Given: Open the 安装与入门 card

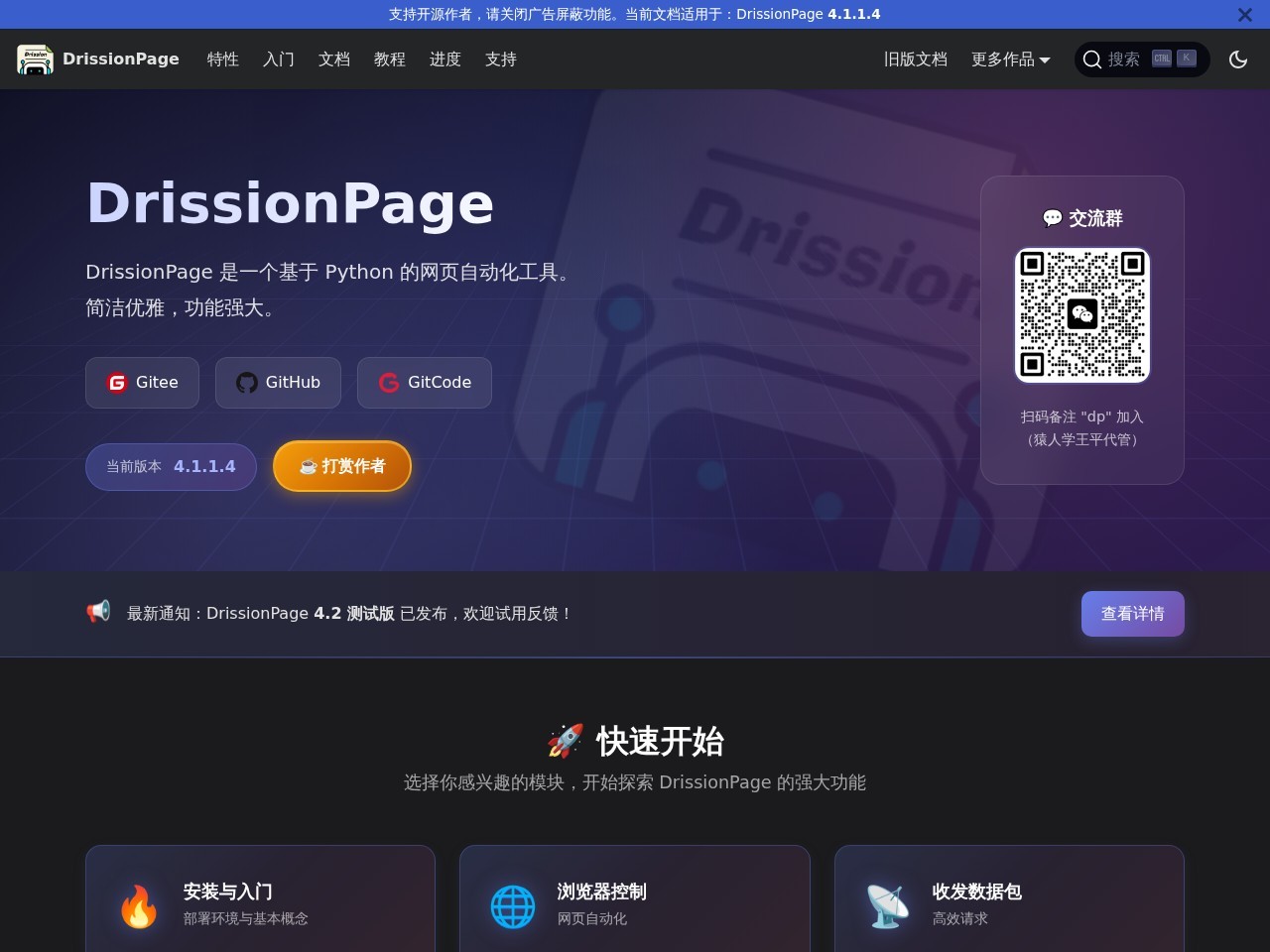Looking at the screenshot, I should (260, 898).
